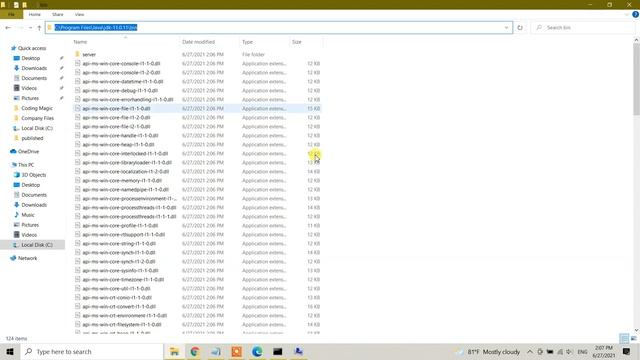Screen dimensions: 640x360
Task: Open the View ribbon tab
Action: click(x=79, y=14)
